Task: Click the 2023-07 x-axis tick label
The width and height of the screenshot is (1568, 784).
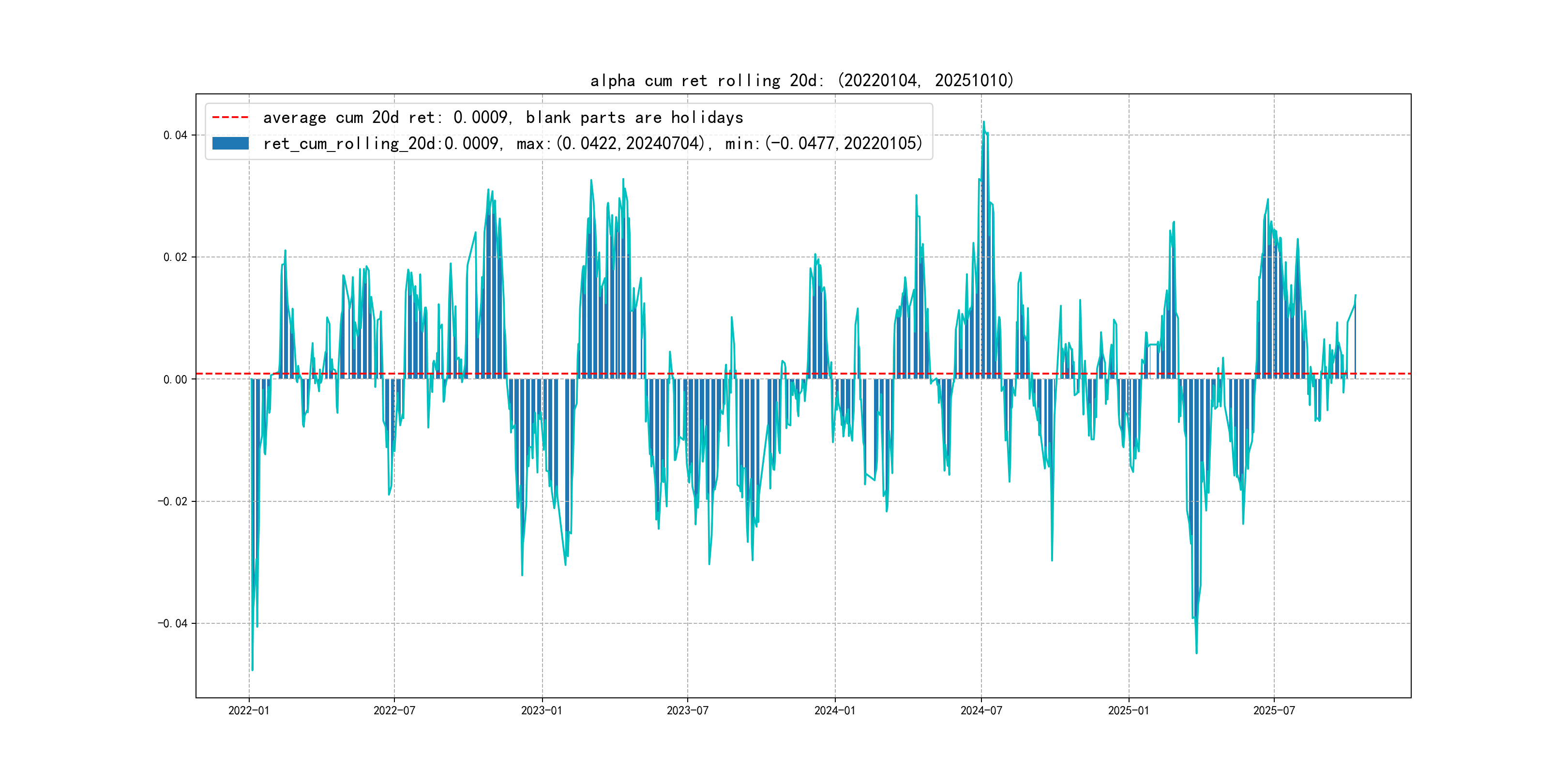Action: (687, 710)
